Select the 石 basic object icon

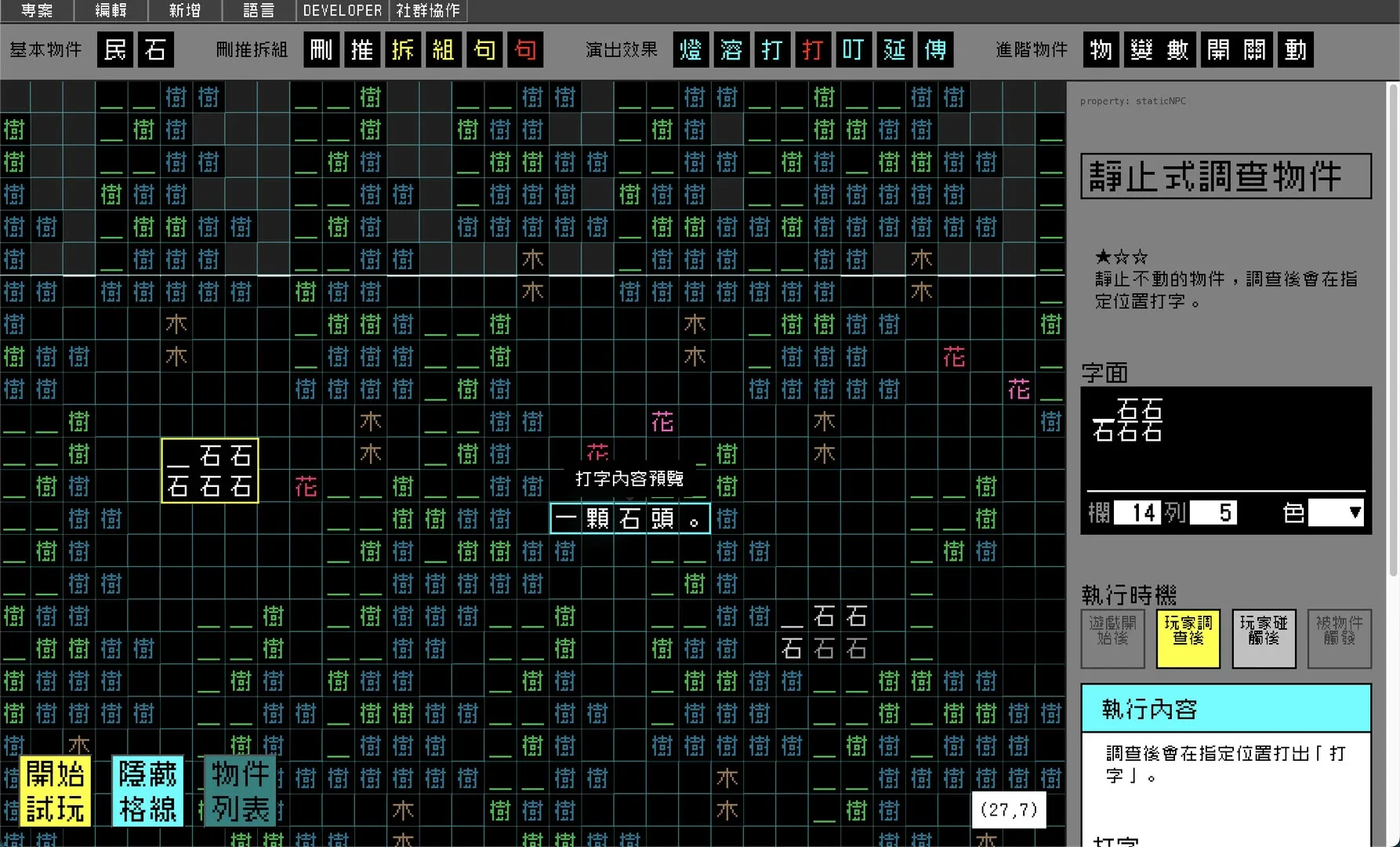pos(156,50)
